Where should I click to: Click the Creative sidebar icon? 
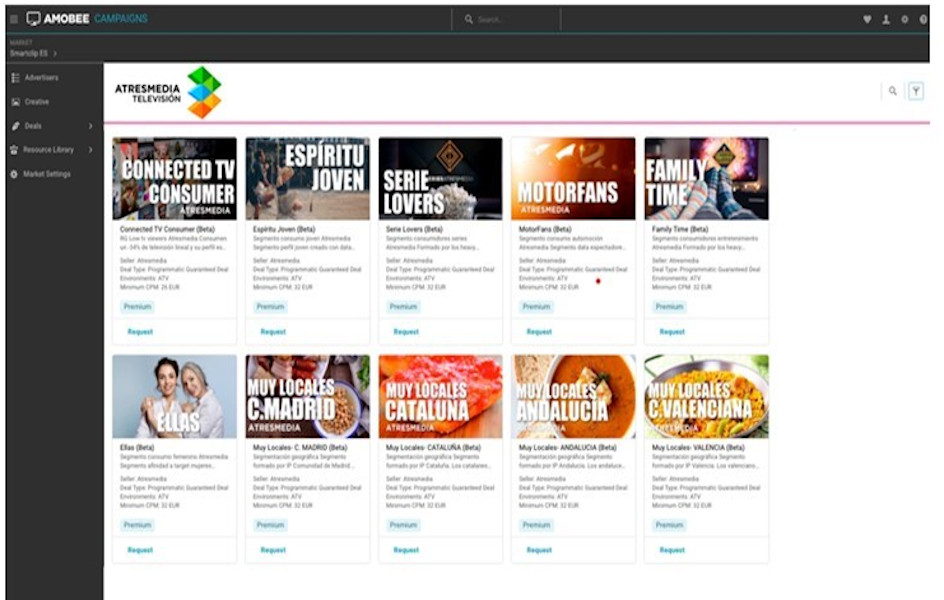(x=16, y=102)
